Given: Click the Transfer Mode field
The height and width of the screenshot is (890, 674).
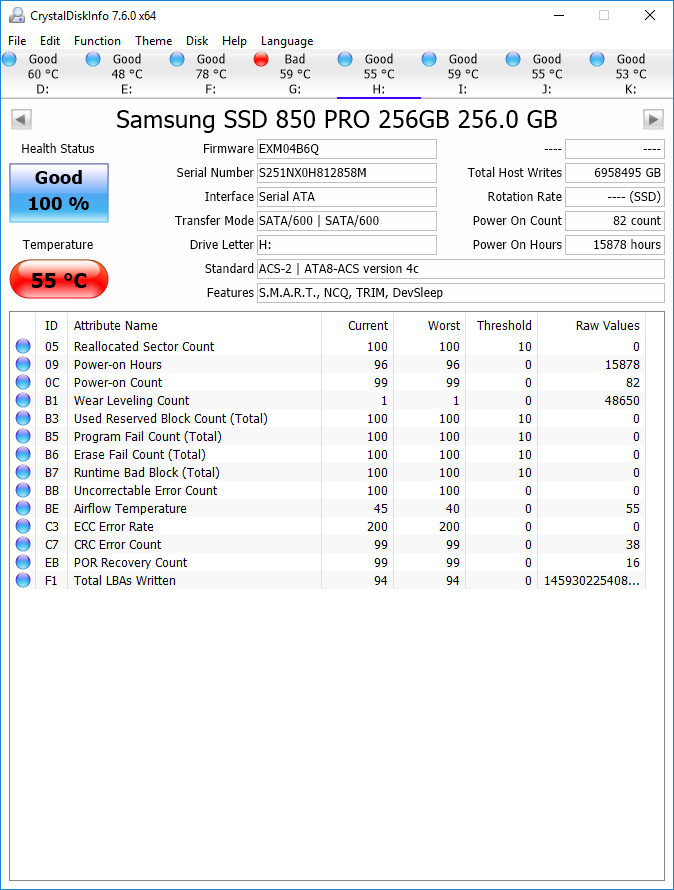Looking at the screenshot, I should click(347, 221).
